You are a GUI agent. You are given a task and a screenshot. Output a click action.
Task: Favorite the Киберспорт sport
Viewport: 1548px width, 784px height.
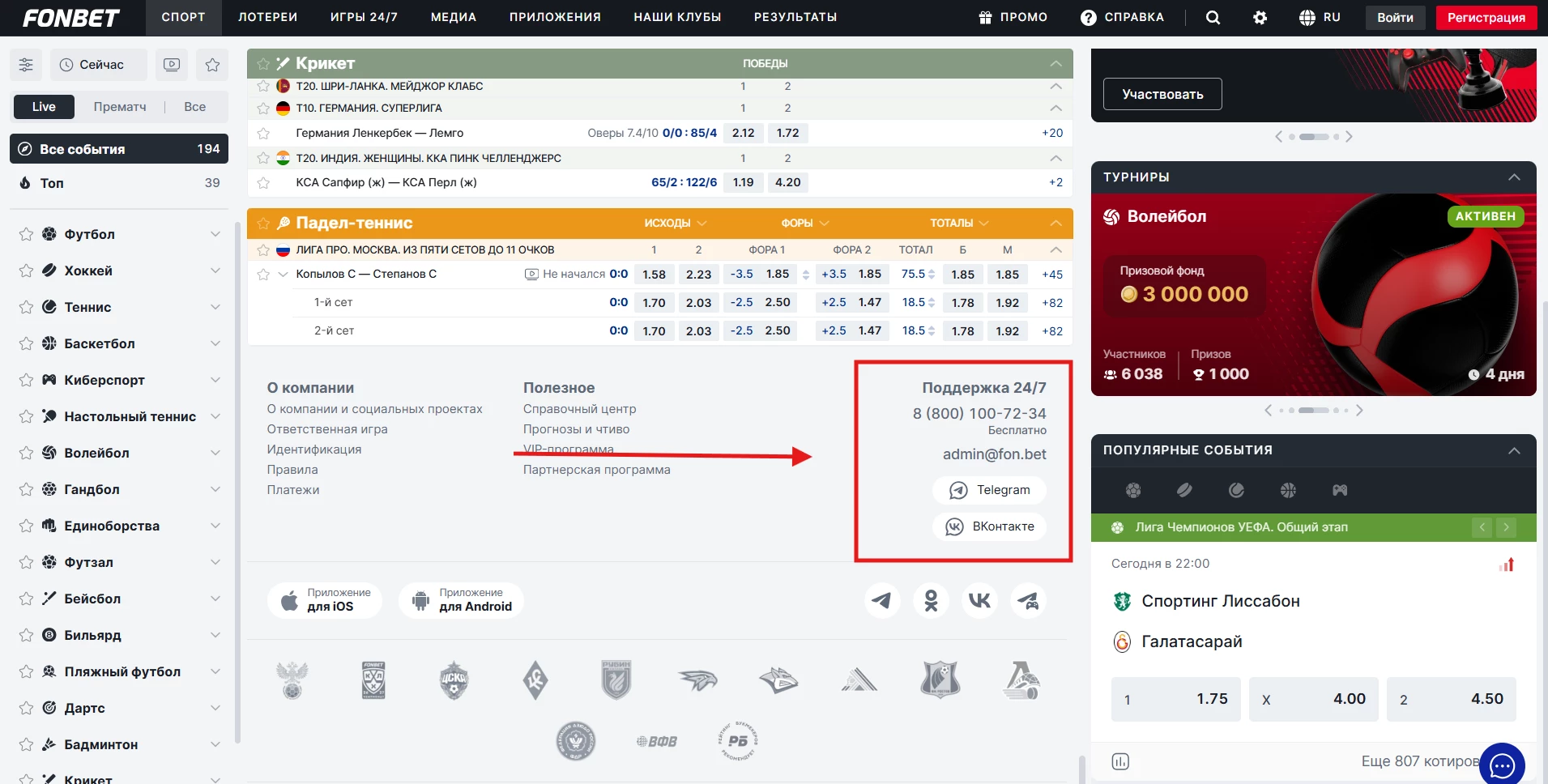click(26, 380)
